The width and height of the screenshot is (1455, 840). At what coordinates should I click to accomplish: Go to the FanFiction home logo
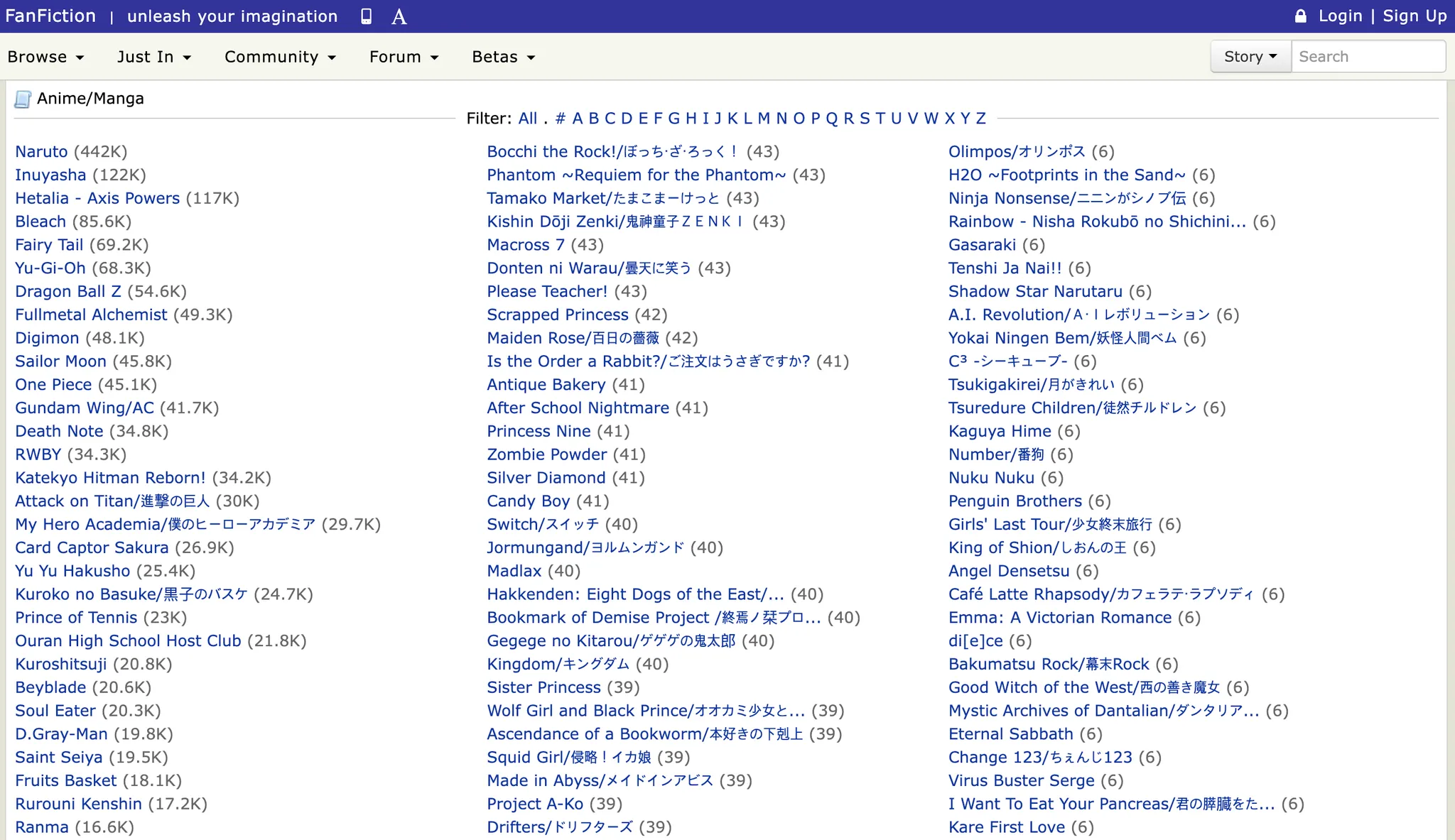(50, 16)
